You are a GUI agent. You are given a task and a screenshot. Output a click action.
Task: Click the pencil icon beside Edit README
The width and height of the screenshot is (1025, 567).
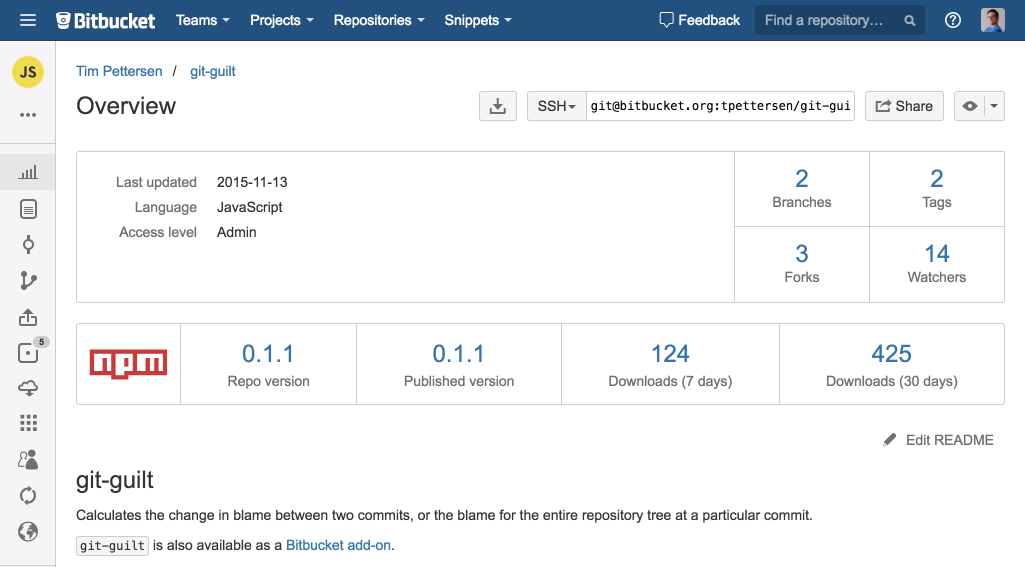pyautogui.click(x=890, y=440)
